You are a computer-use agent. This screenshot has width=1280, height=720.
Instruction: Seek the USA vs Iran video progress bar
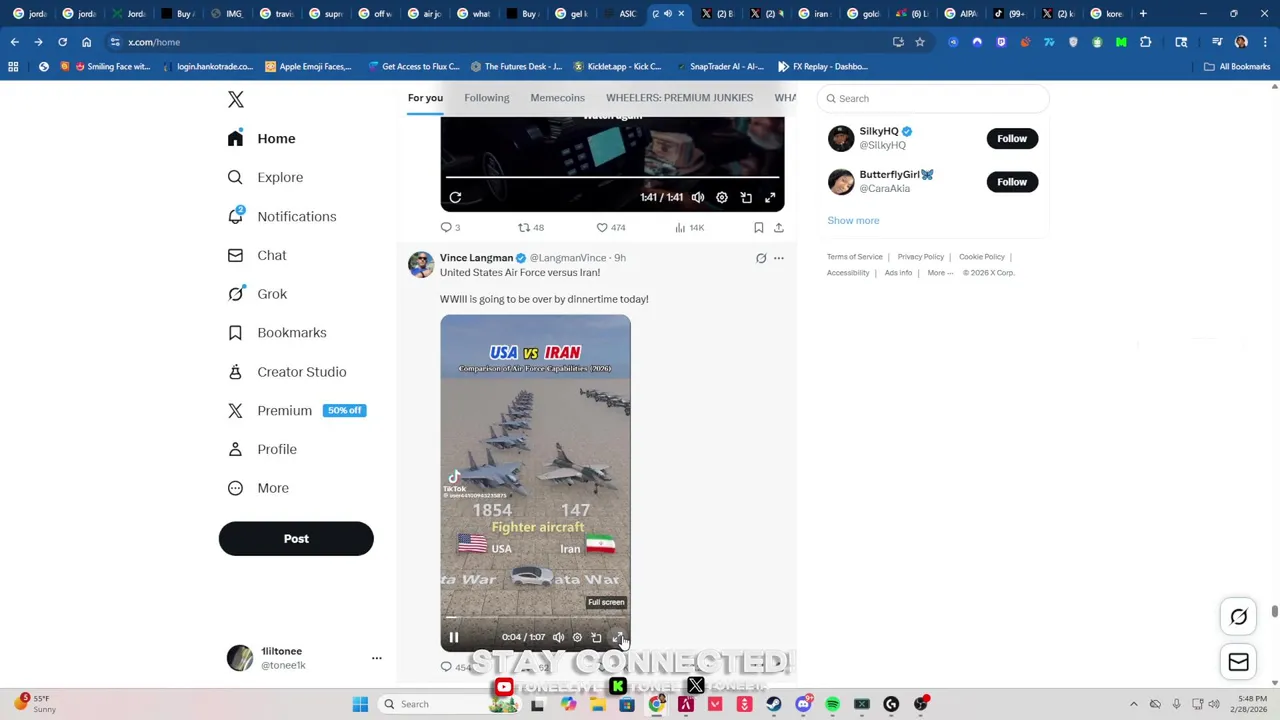(535, 618)
